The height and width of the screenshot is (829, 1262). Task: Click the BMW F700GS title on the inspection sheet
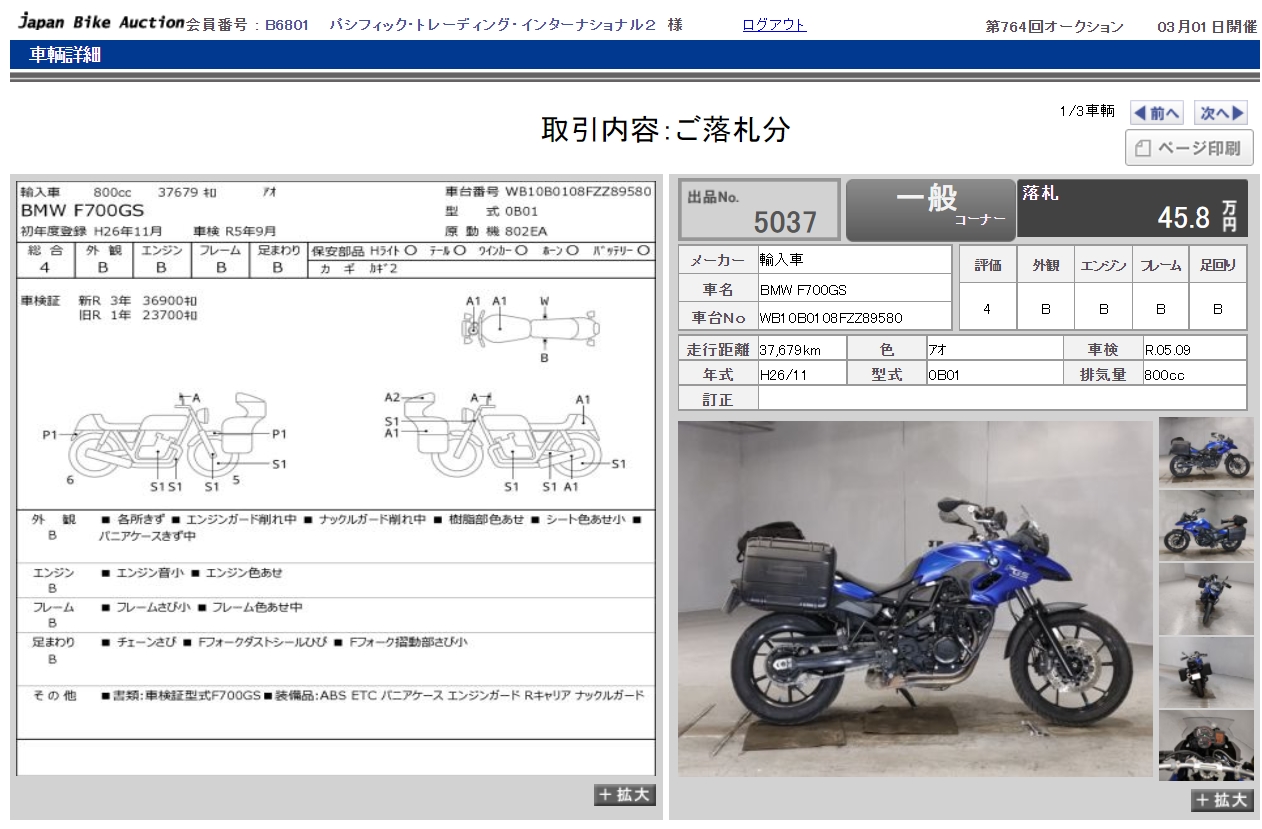point(82,210)
